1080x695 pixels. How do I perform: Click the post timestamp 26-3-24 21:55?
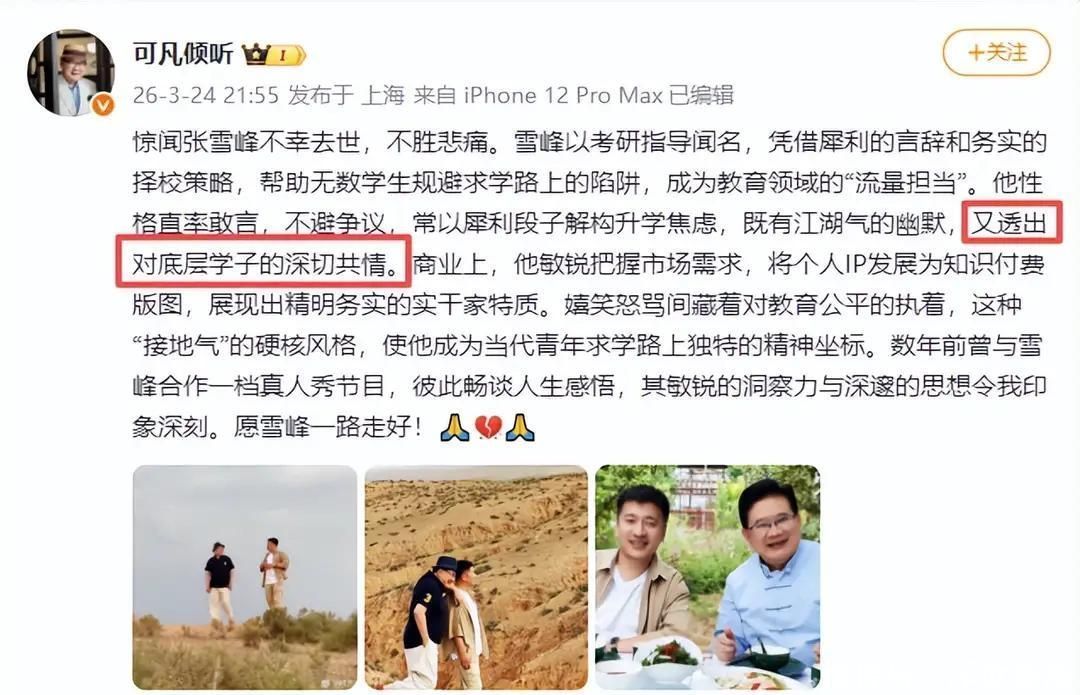(x=205, y=95)
